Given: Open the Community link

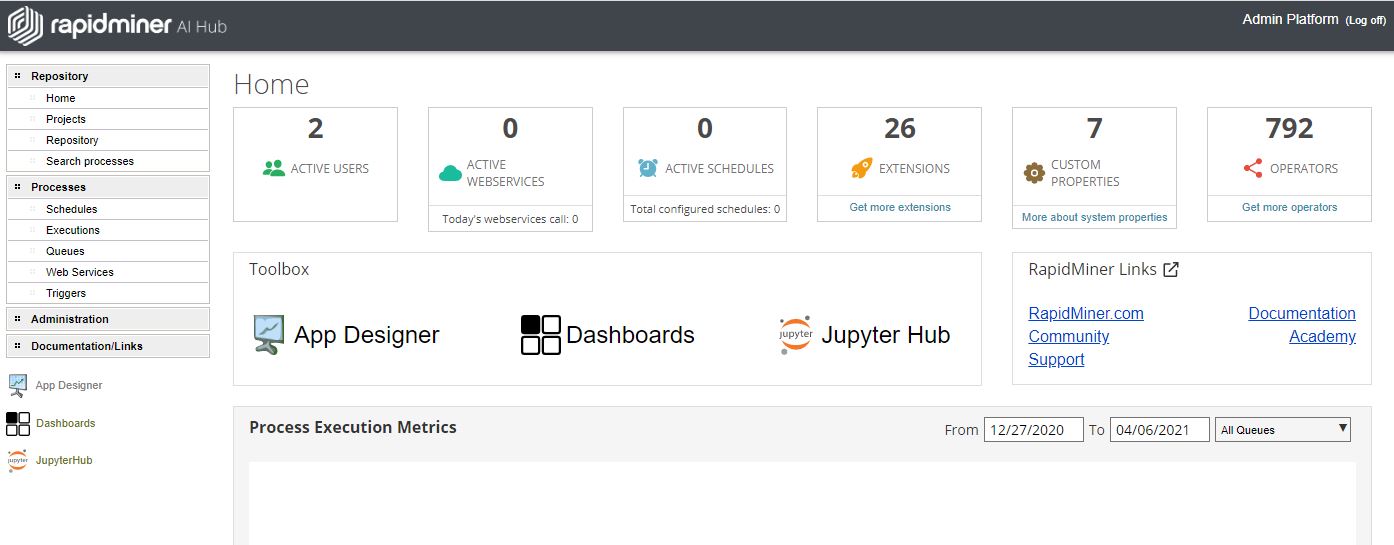Looking at the screenshot, I should click(x=1068, y=336).
